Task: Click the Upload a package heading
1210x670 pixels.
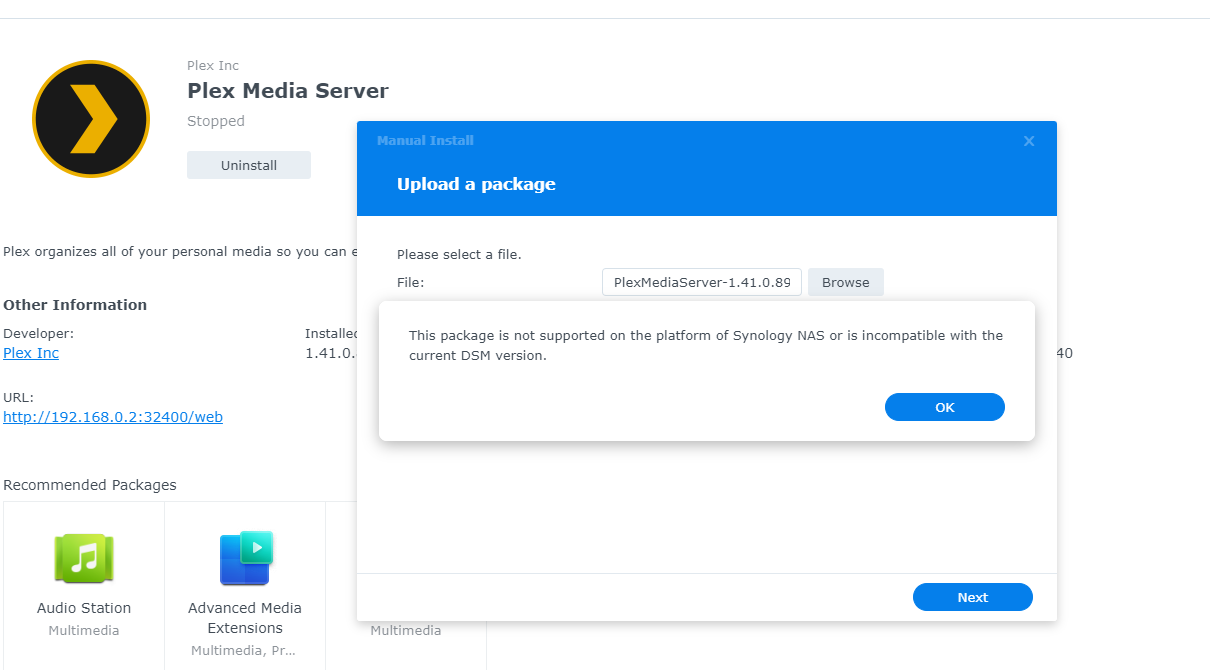Action: click(476, 184)
